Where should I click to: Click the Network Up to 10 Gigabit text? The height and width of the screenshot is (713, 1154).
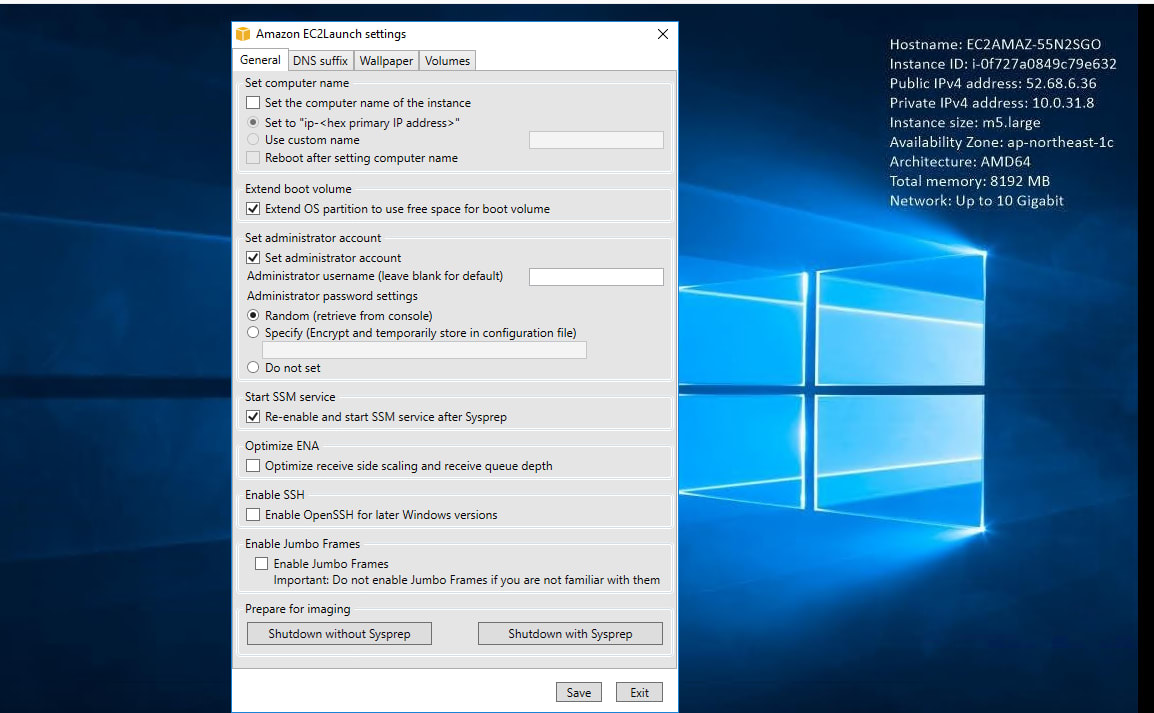coord(977,200)
